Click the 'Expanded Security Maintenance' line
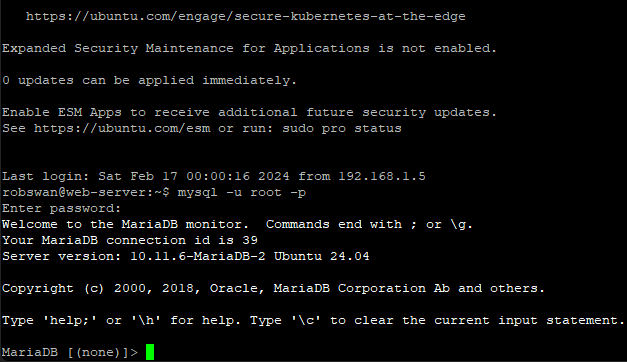 click(x=250, y=48)
